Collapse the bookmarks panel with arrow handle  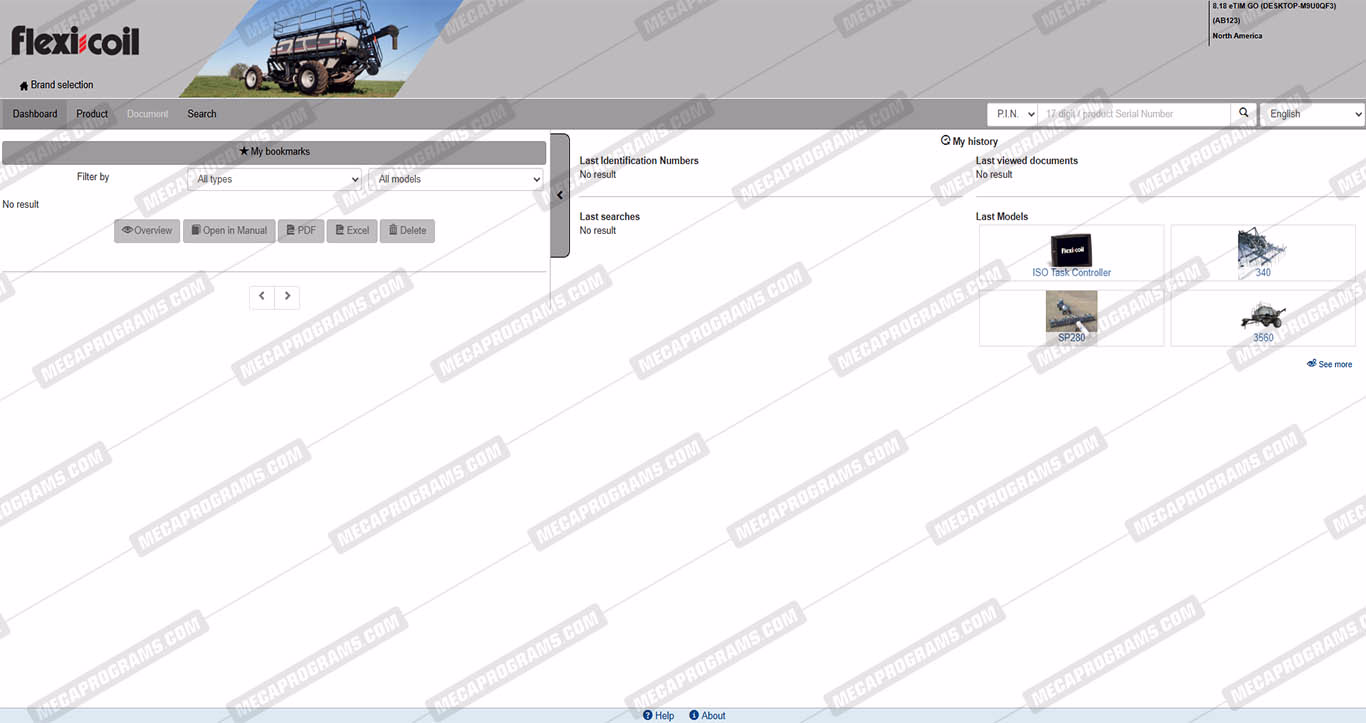(x=560, y=195)
